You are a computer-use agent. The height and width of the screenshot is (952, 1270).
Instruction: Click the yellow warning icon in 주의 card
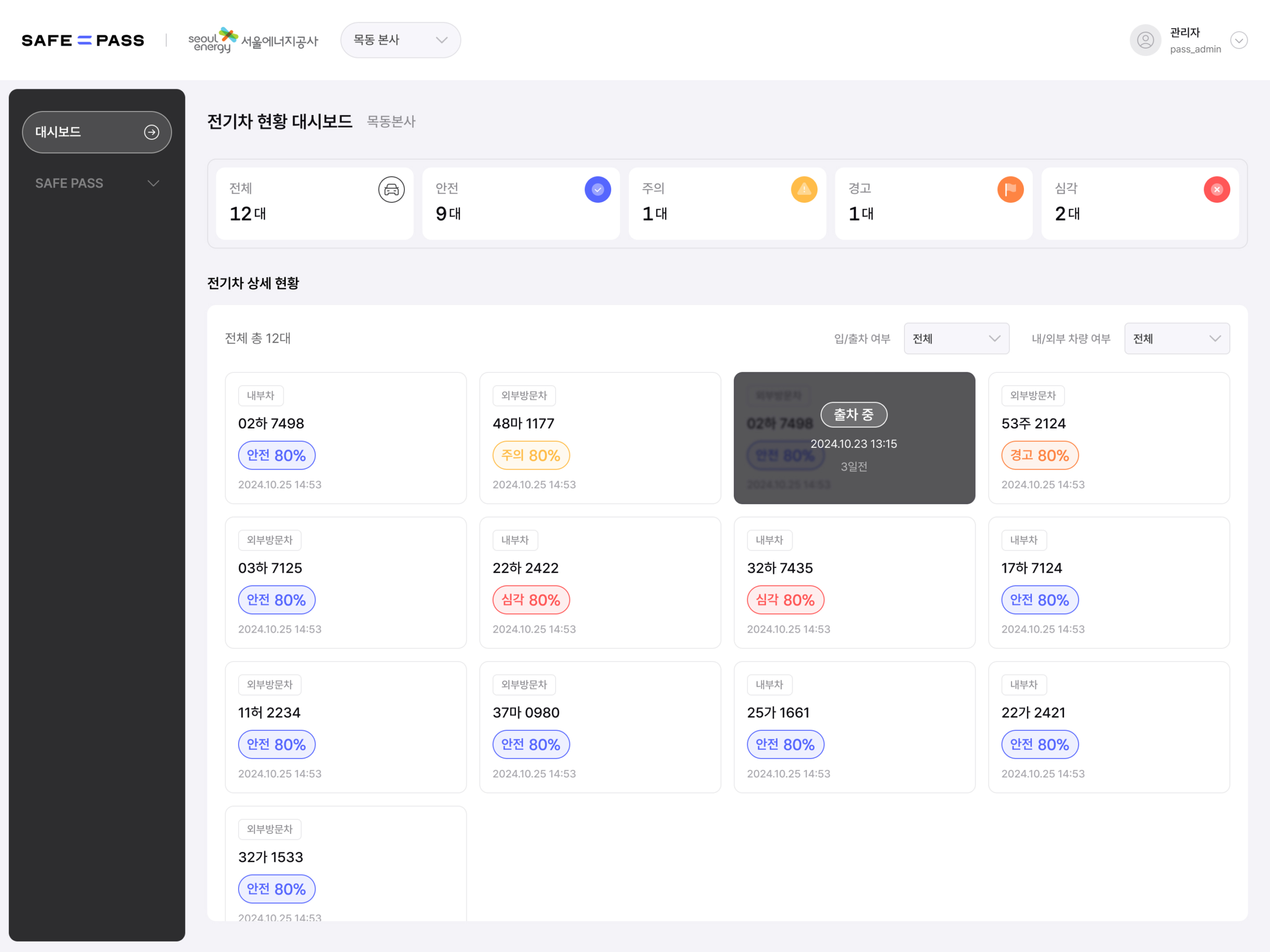(x=804, y=189)
